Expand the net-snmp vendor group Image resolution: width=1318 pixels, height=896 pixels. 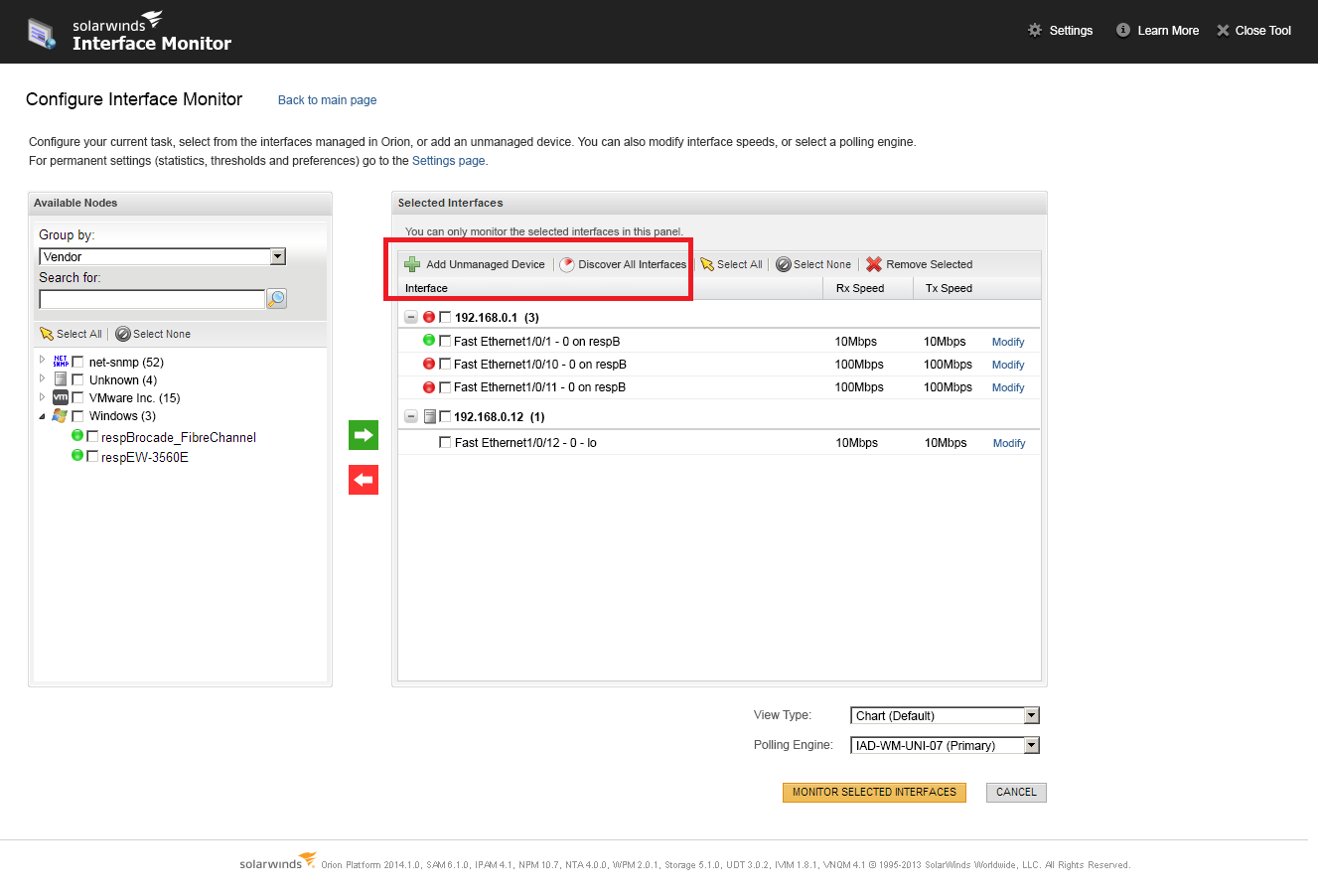(42, 362)
